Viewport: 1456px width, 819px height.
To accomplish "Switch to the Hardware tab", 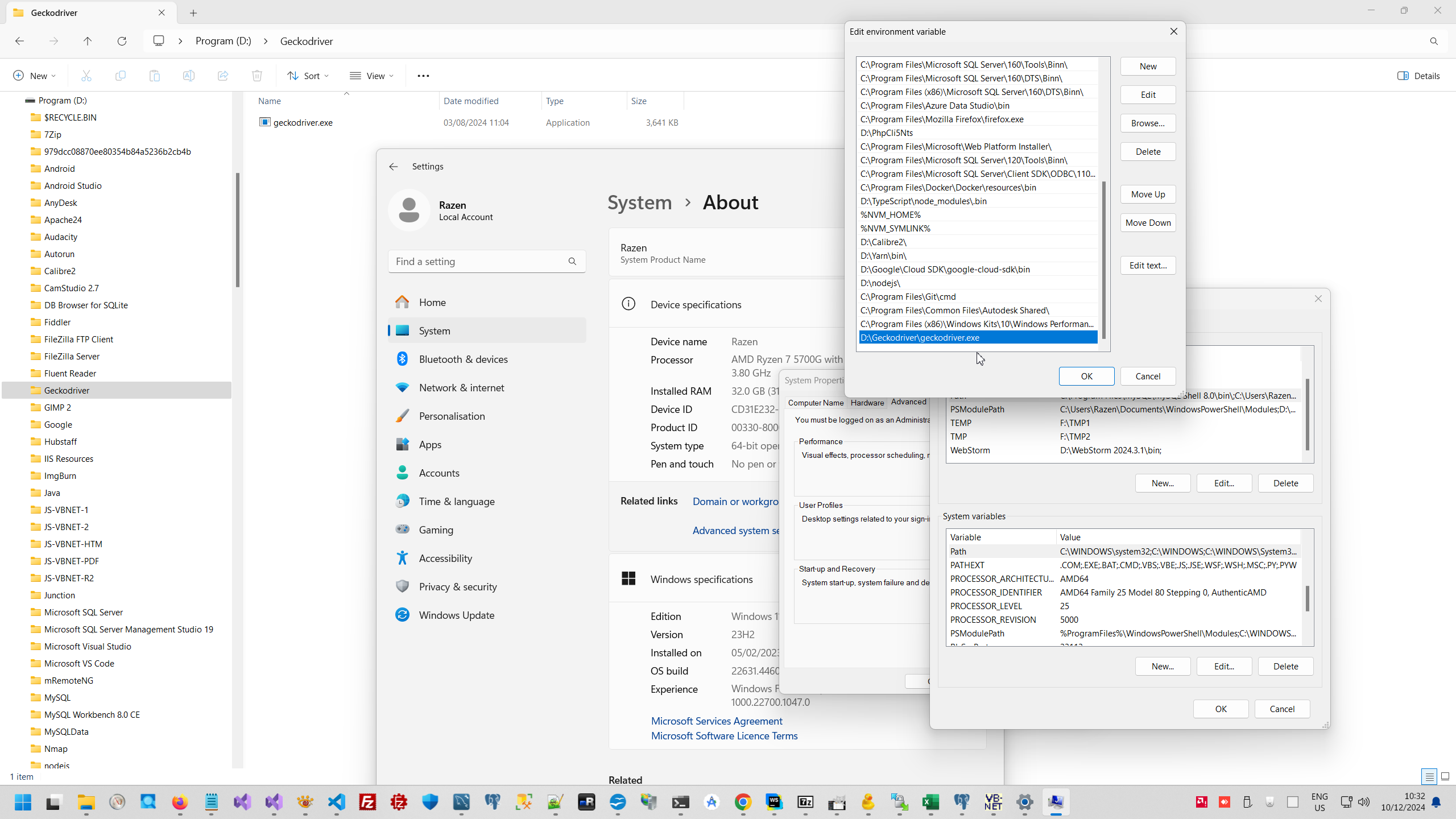I will click(867, 403).
